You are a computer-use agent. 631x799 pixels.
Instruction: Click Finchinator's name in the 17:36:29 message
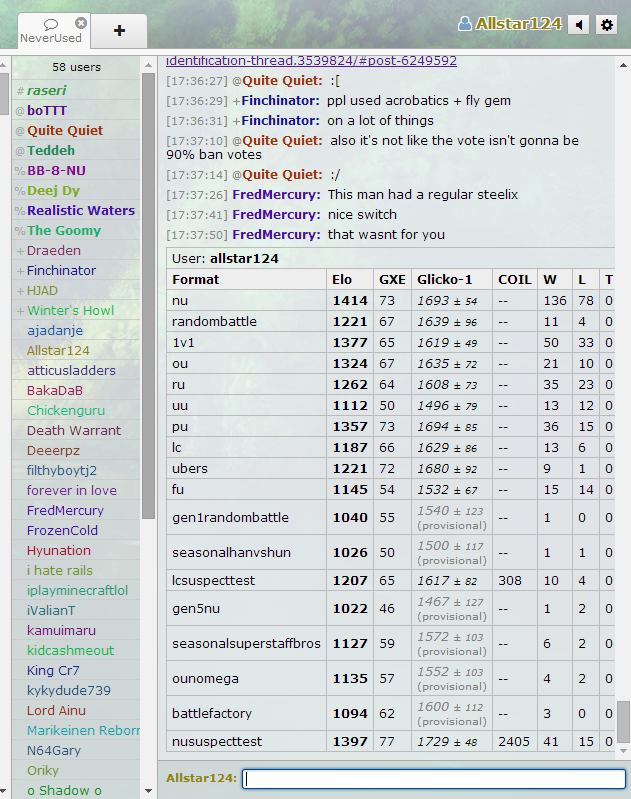click(x=280, y=101)
